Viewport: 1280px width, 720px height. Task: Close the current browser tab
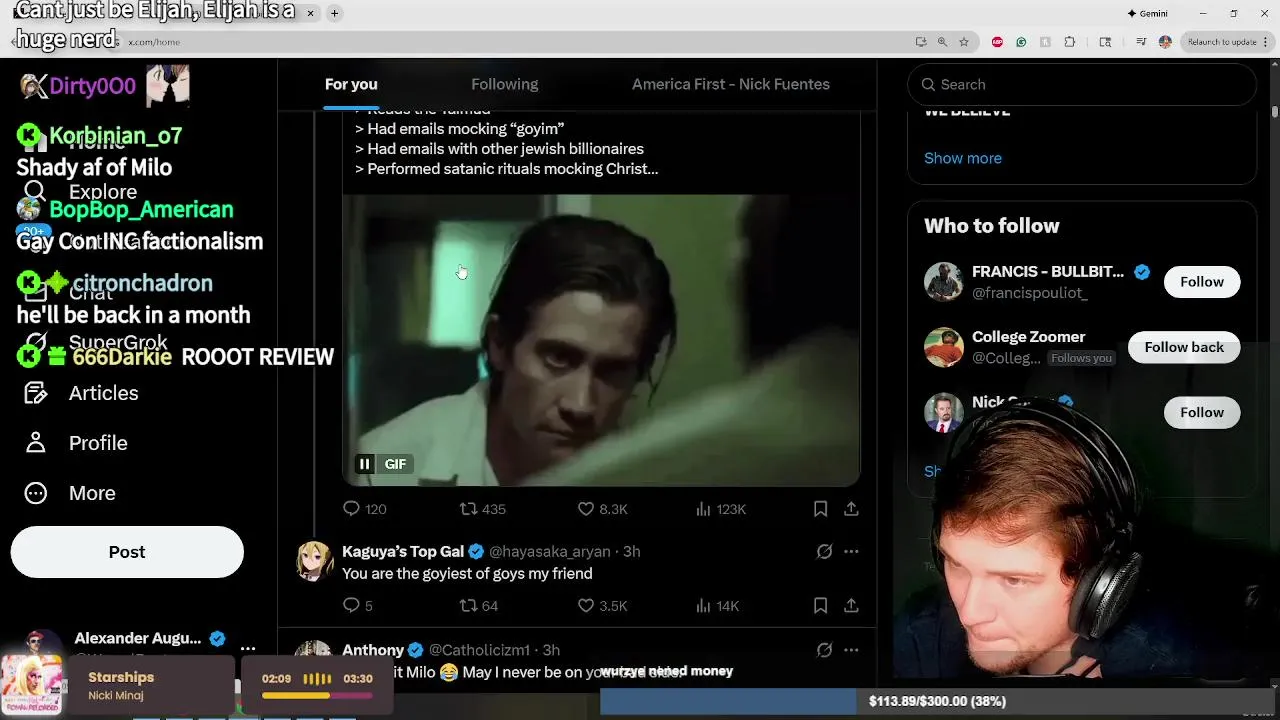click(310, 13)
